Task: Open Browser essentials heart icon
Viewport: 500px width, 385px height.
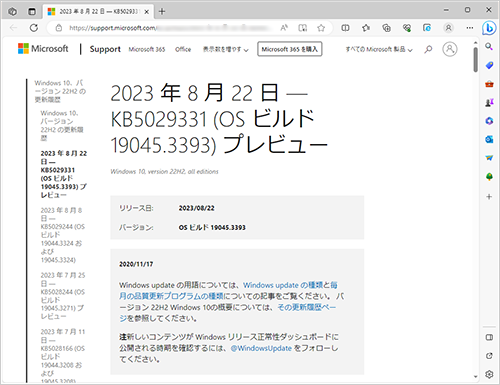Action: (x=407, y=28)
